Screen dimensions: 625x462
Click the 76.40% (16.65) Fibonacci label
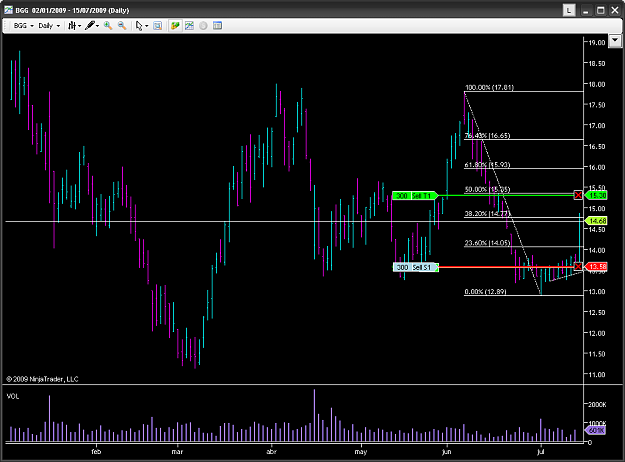[487, 136]
